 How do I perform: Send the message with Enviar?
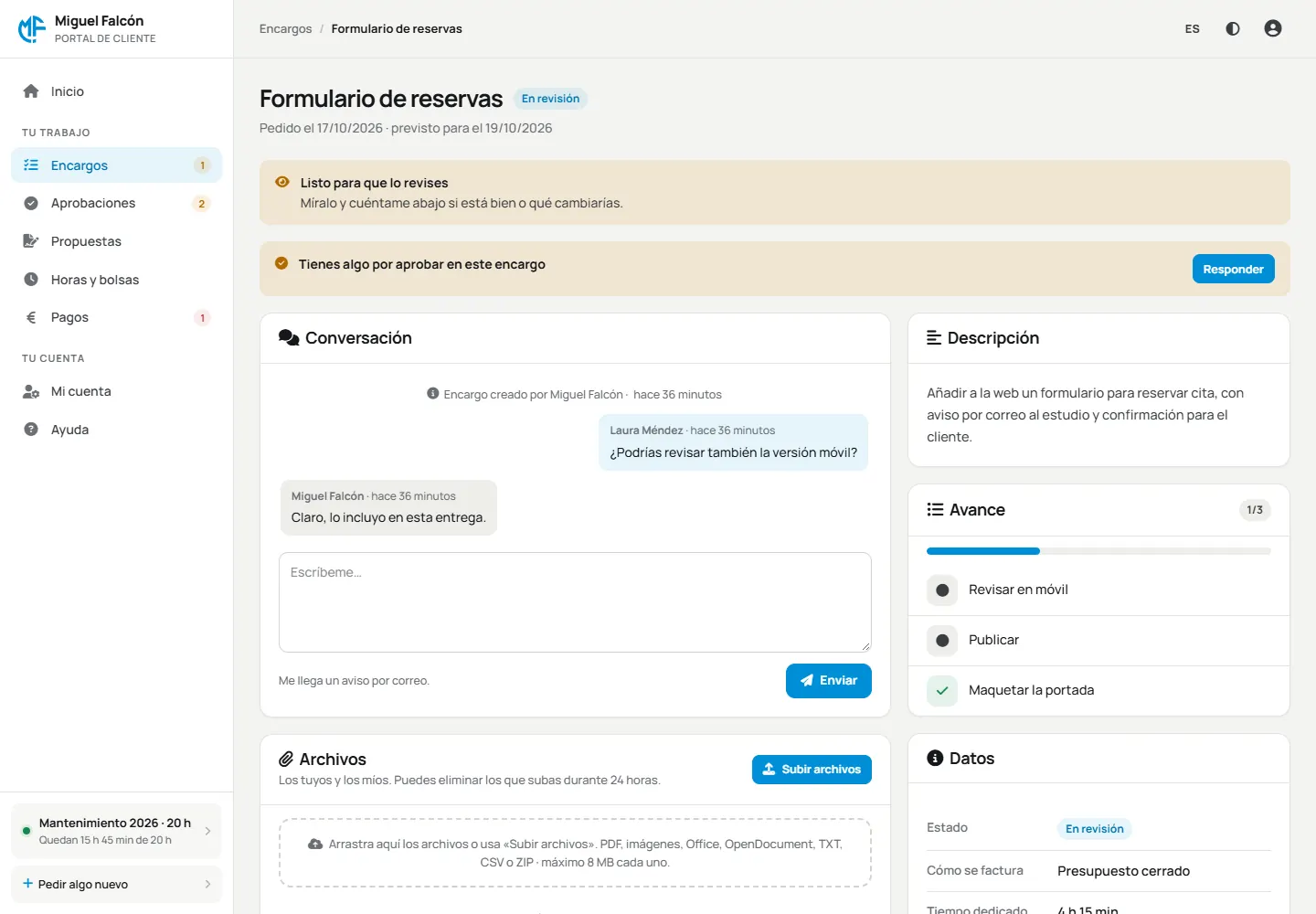(x=828, y=681)
